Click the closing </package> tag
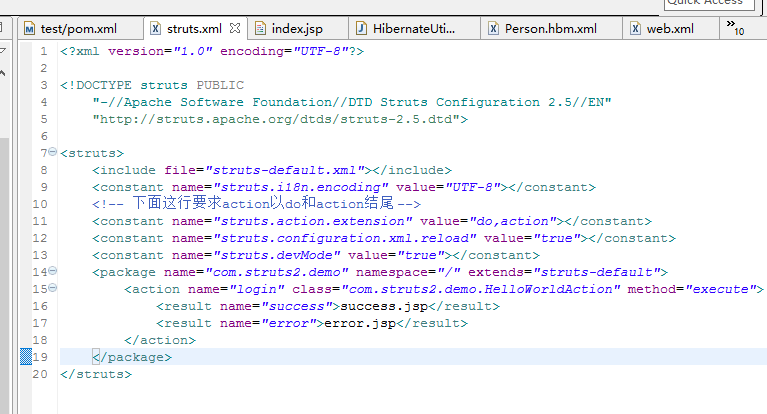This screenshot has height=414, width=767. [x=132, y=357]
